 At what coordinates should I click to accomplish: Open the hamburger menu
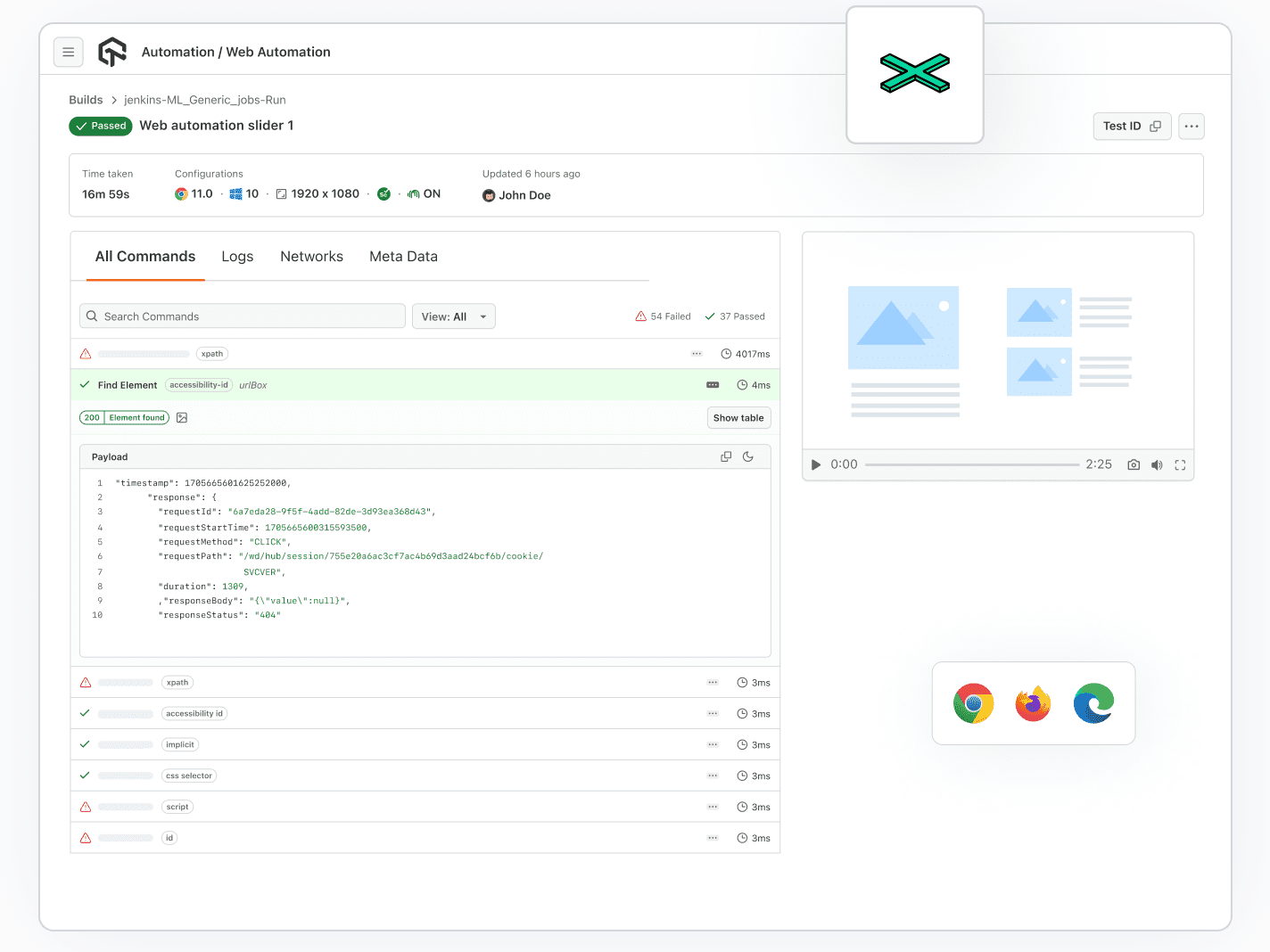coord(69,53)
